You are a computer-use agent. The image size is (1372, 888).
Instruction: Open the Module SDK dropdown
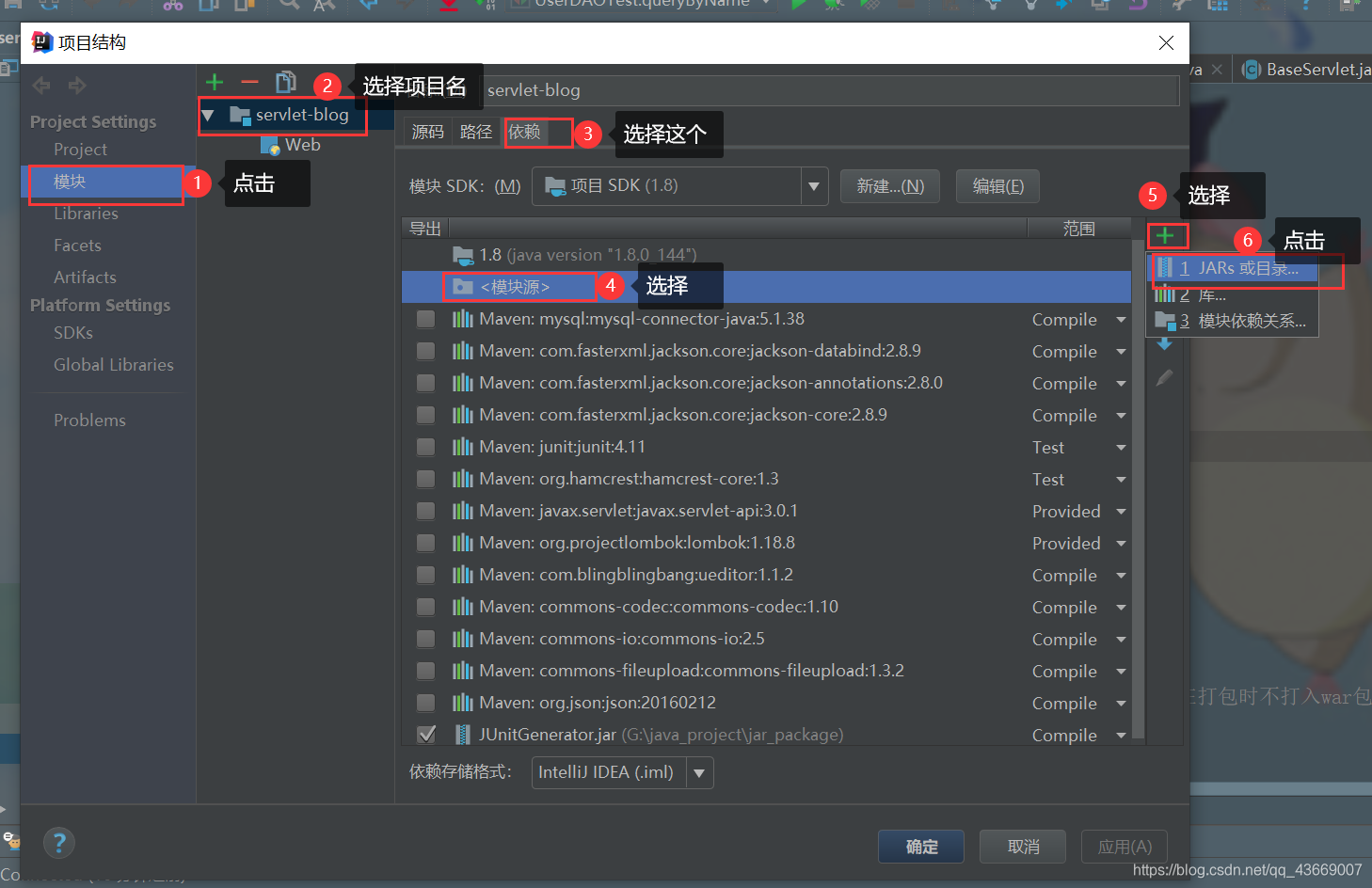814,186
